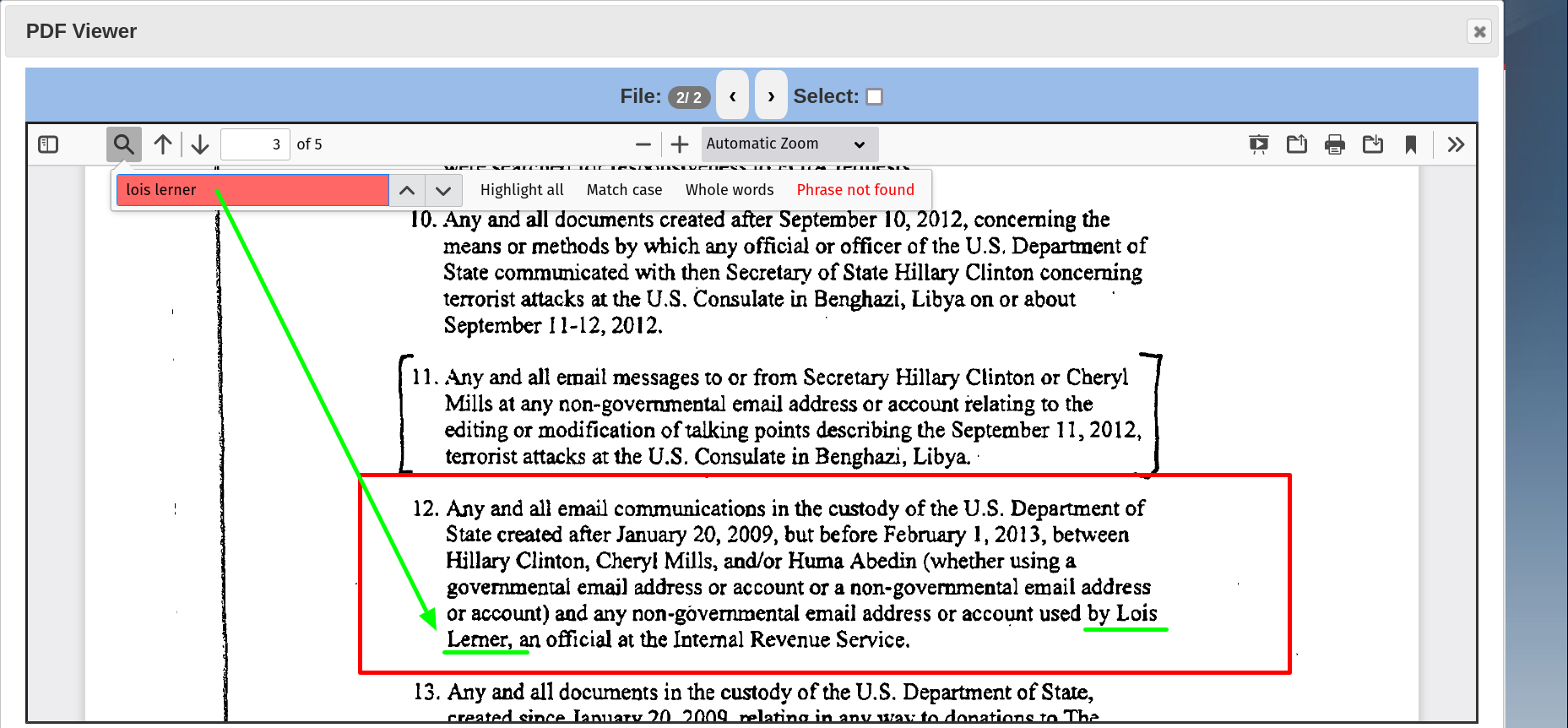Screen dimensions: 1568x728
Task: Go to next page with down arrow
Action: (200, 144)
